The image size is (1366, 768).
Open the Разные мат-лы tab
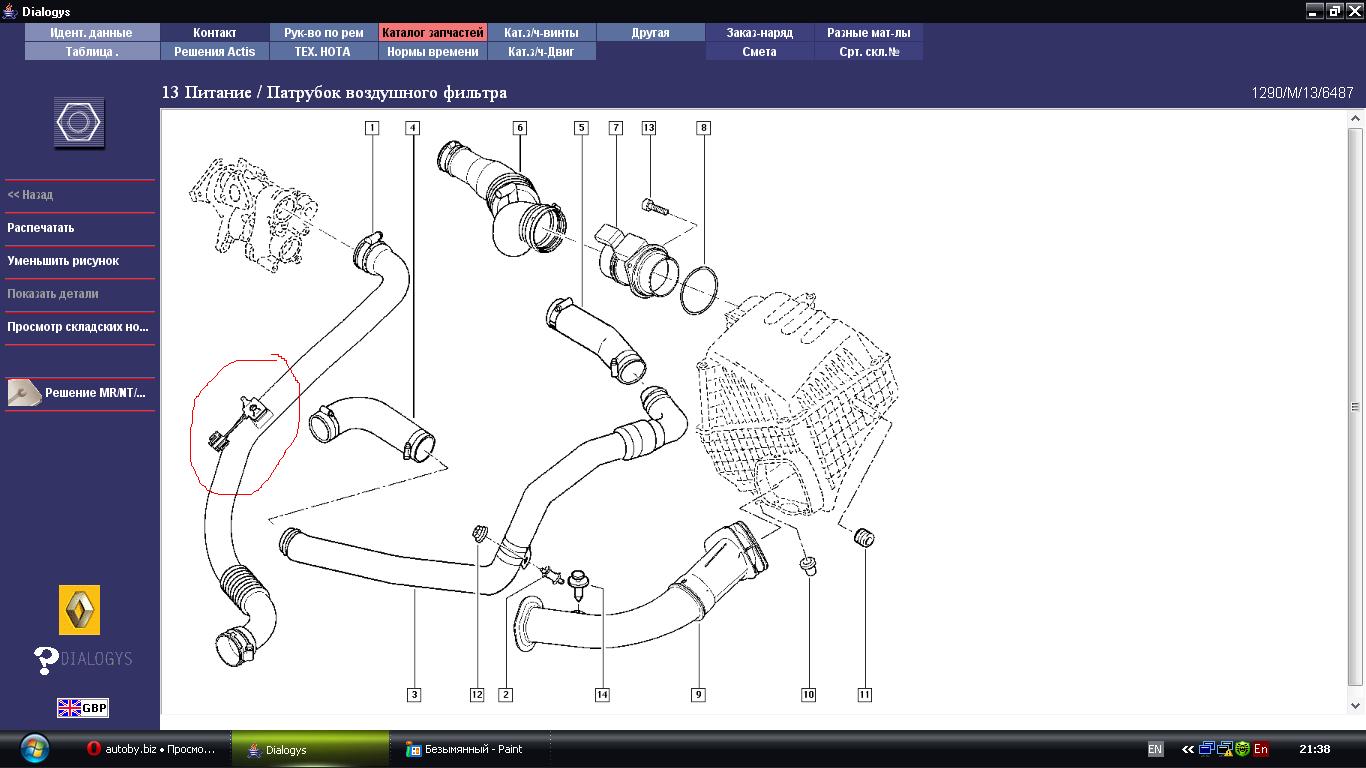point(869,33)
